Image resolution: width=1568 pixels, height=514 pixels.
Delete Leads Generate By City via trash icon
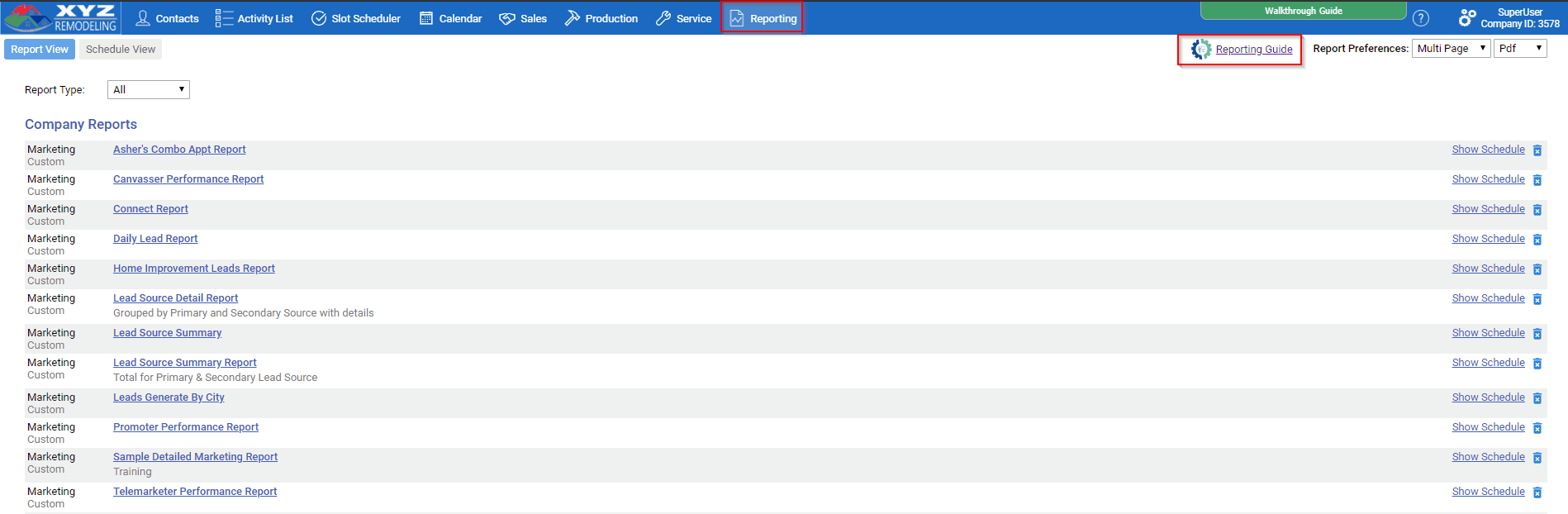[x=1537, y=398]
